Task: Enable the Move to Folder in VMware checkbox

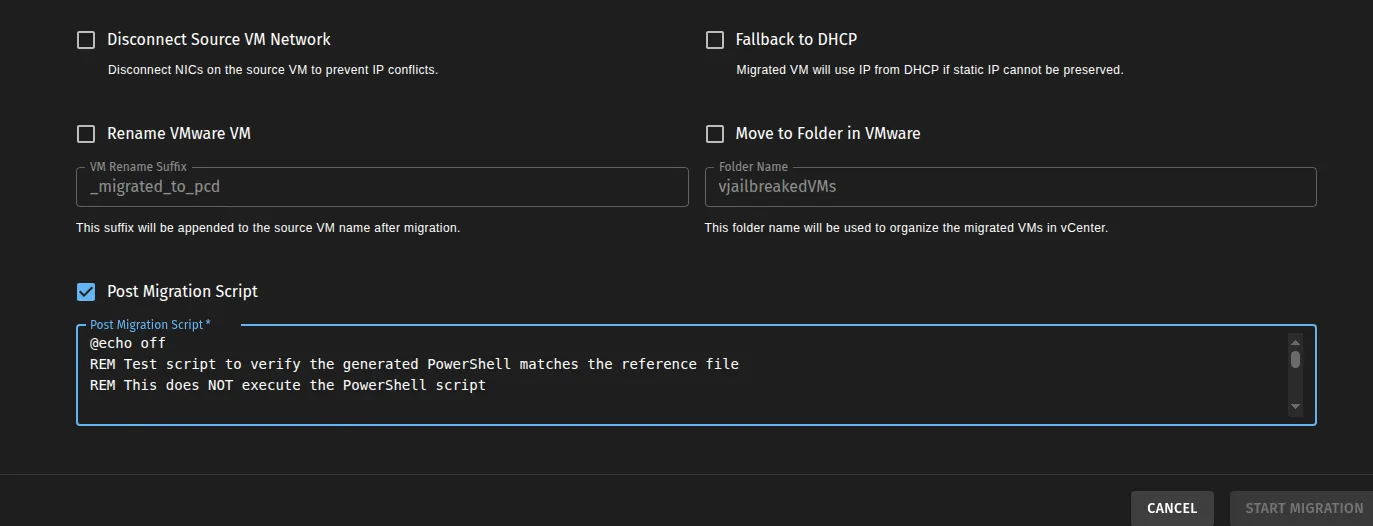Action: [715, 134]
